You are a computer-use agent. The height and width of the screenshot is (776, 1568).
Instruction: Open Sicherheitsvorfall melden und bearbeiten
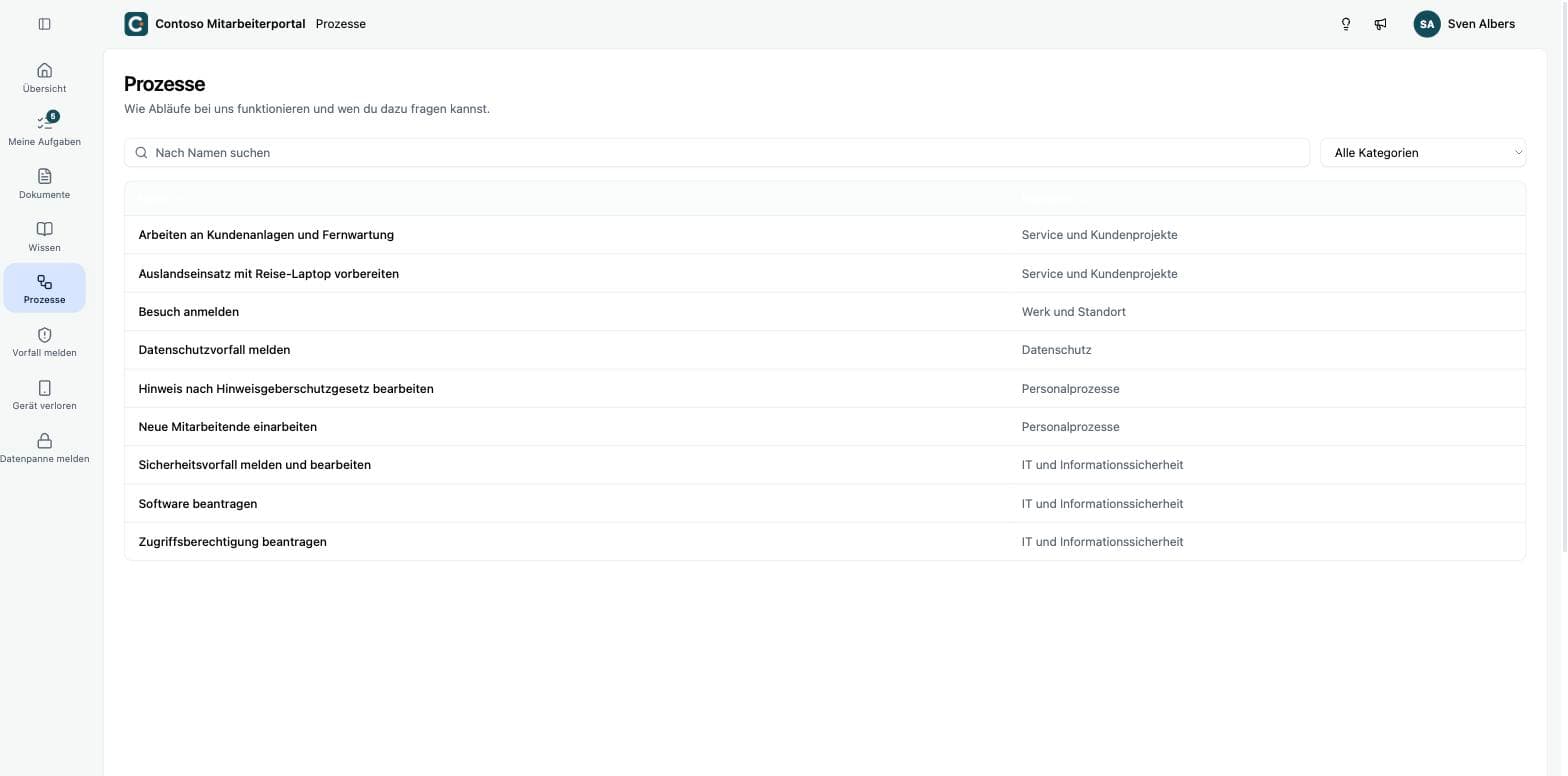(254, 465)
